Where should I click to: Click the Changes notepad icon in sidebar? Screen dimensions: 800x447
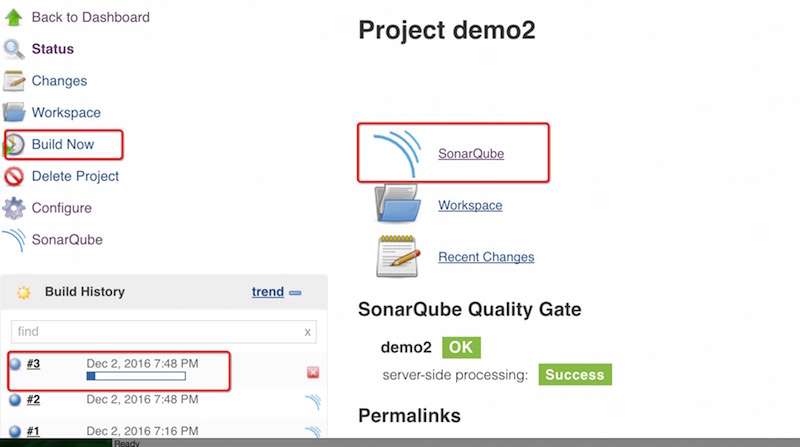point(13,81)
